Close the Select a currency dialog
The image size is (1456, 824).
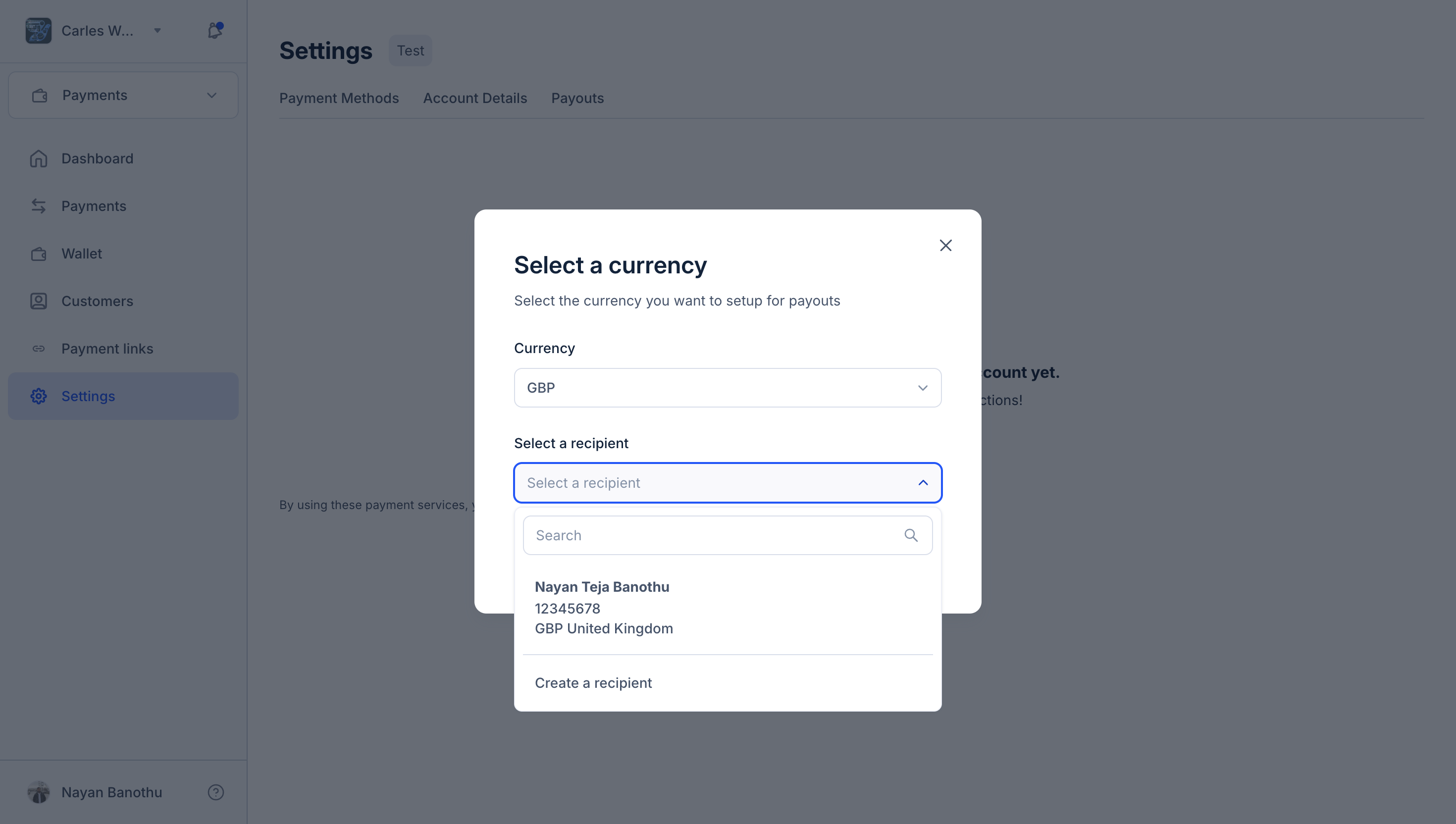(945, 246)
